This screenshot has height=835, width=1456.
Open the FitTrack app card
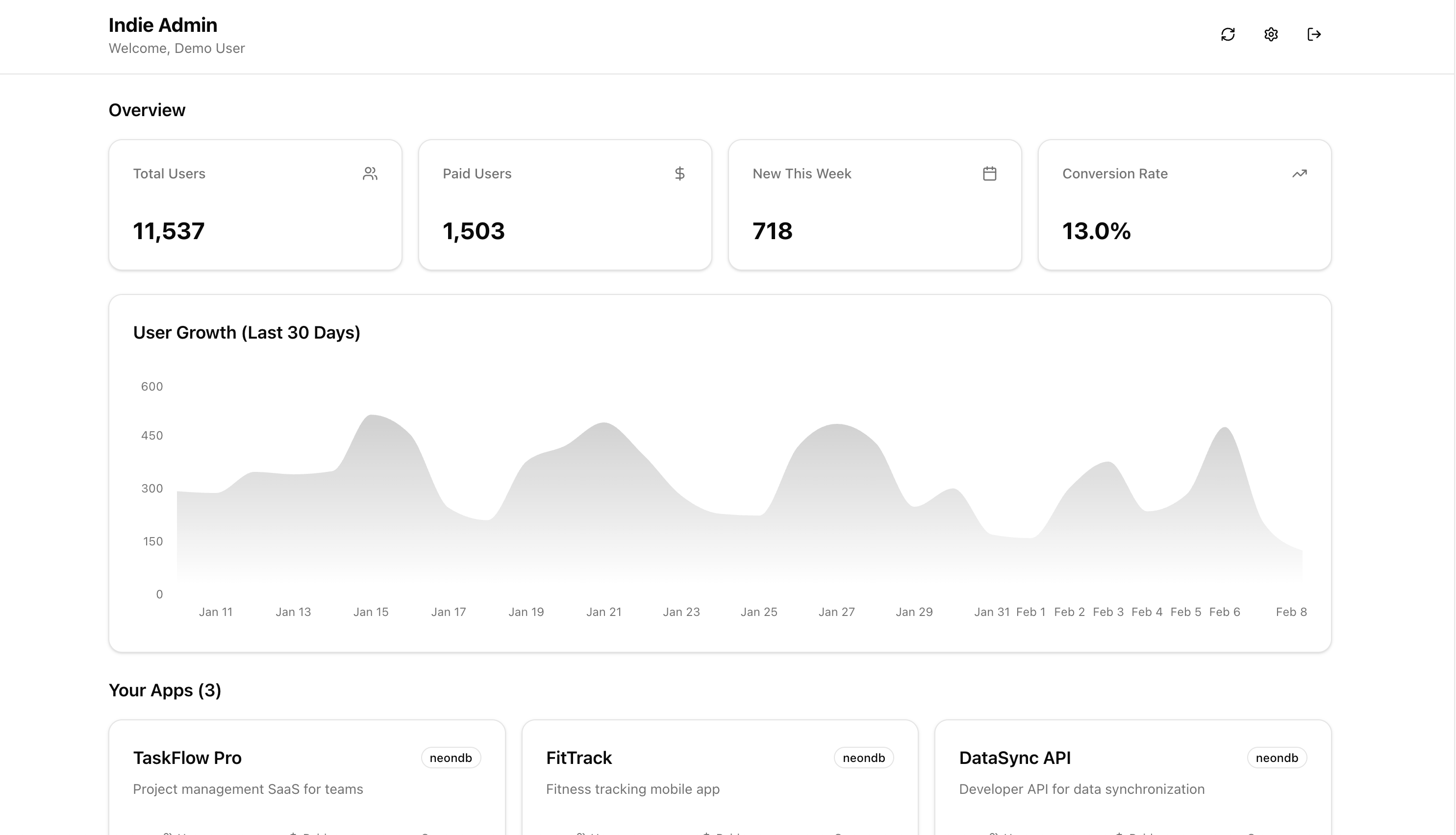[578, 758]
